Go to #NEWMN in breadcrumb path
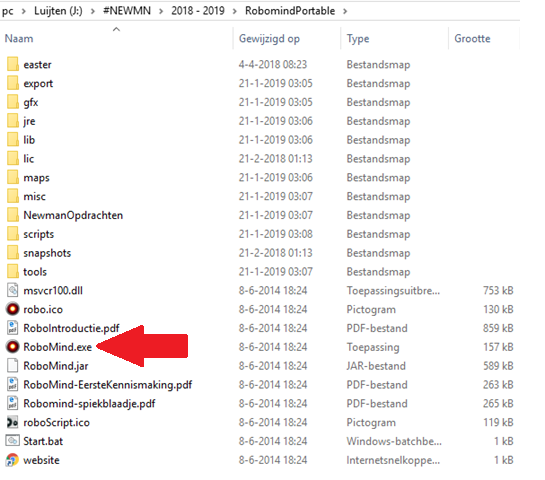 tap(127, 11)
